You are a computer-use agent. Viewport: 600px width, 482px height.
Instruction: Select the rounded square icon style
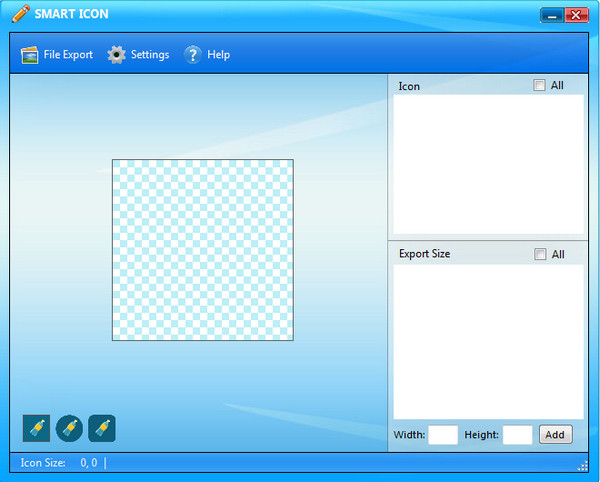102,428
